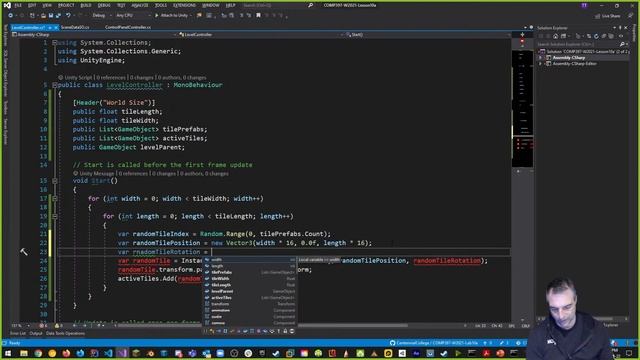Open the Output tab

tap(36, 333)
